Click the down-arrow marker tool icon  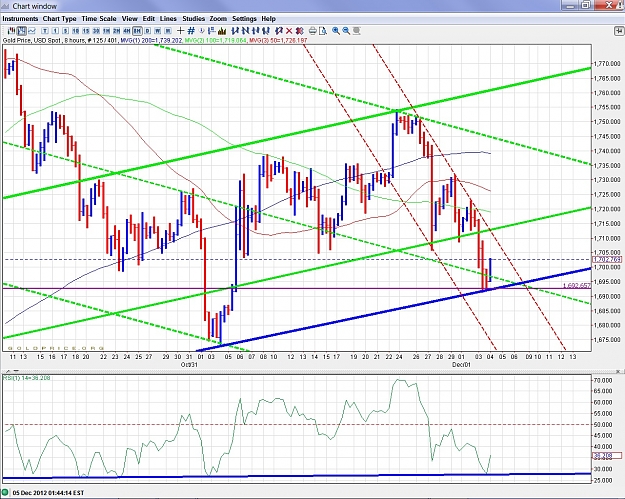[201, 31]
